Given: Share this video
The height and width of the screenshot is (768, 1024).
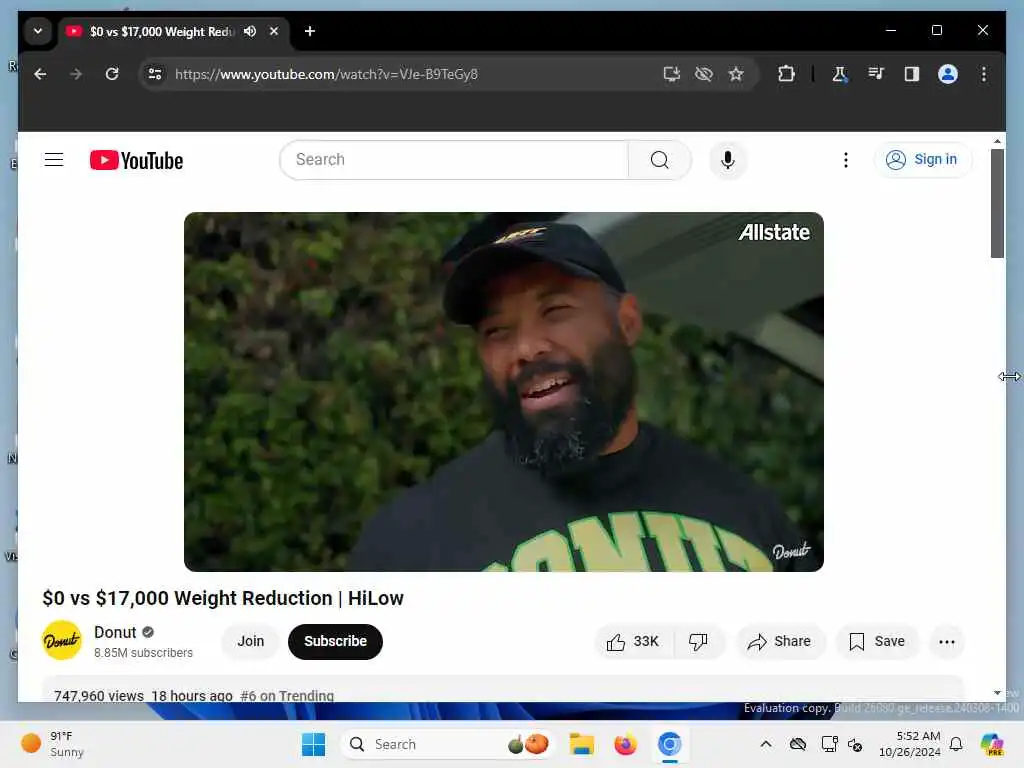Looking at the screenshot, I should pyautogui.click(x=780, y=642).
